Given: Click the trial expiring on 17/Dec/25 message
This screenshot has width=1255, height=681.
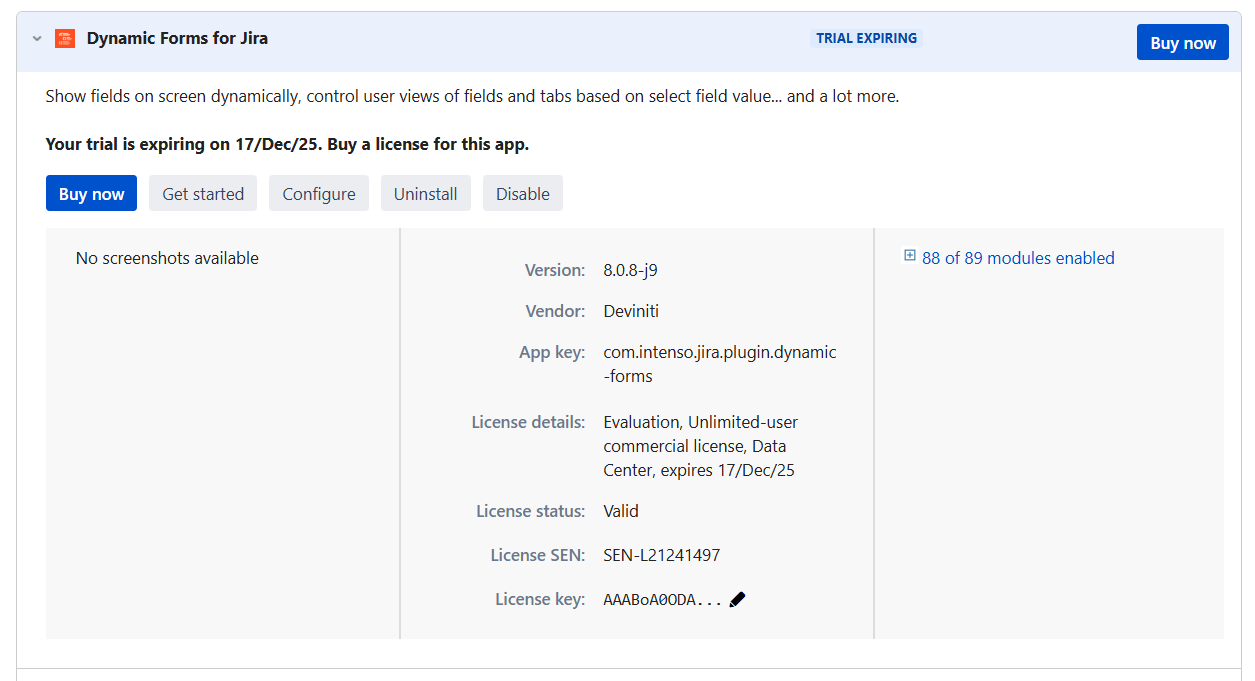Looking at the screenshot, I should pos(287,144).
